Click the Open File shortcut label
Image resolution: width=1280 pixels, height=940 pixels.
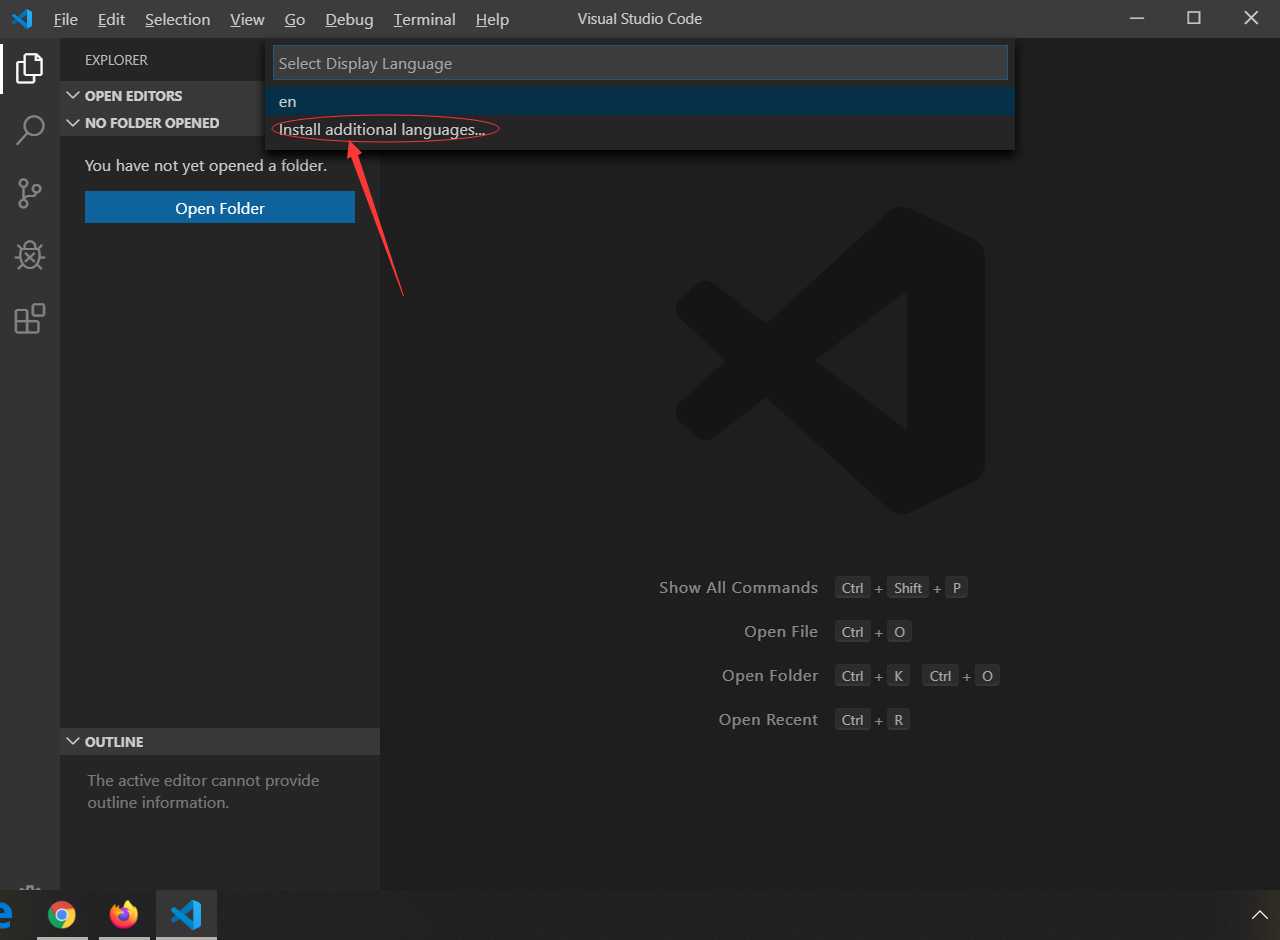coord(781,632)
